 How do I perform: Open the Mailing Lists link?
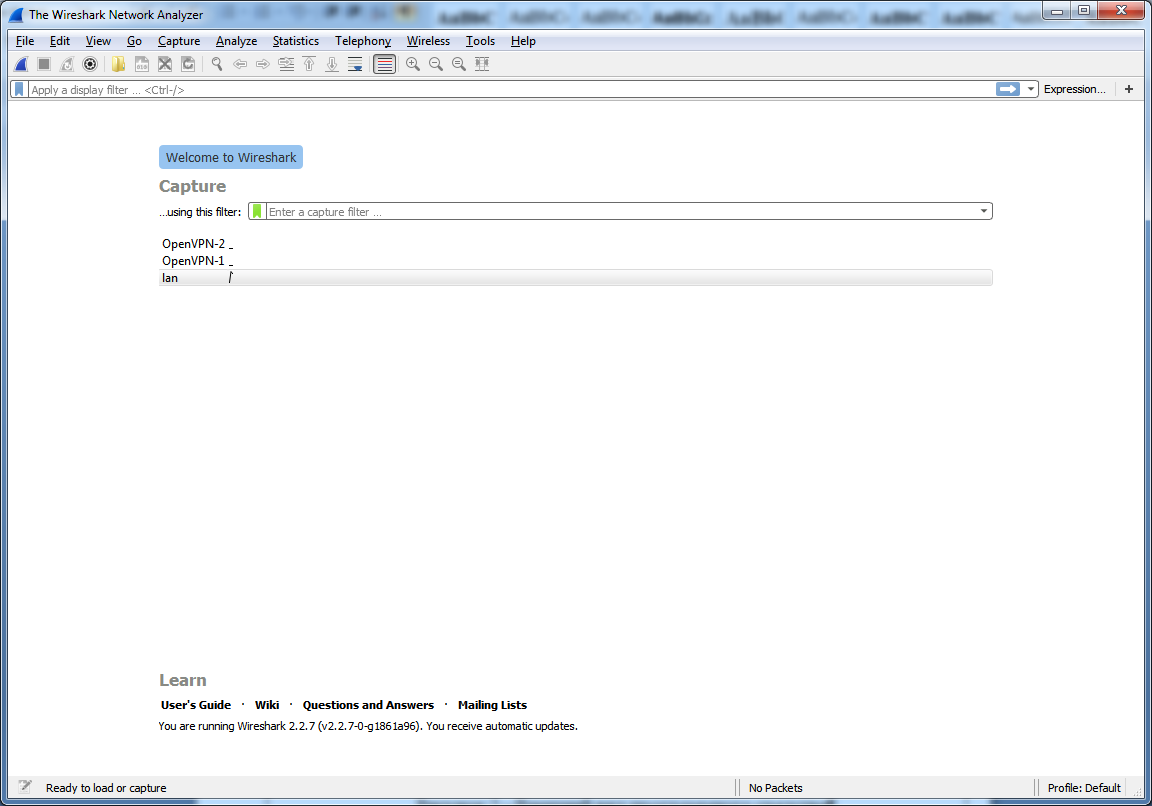pos(492,705)
